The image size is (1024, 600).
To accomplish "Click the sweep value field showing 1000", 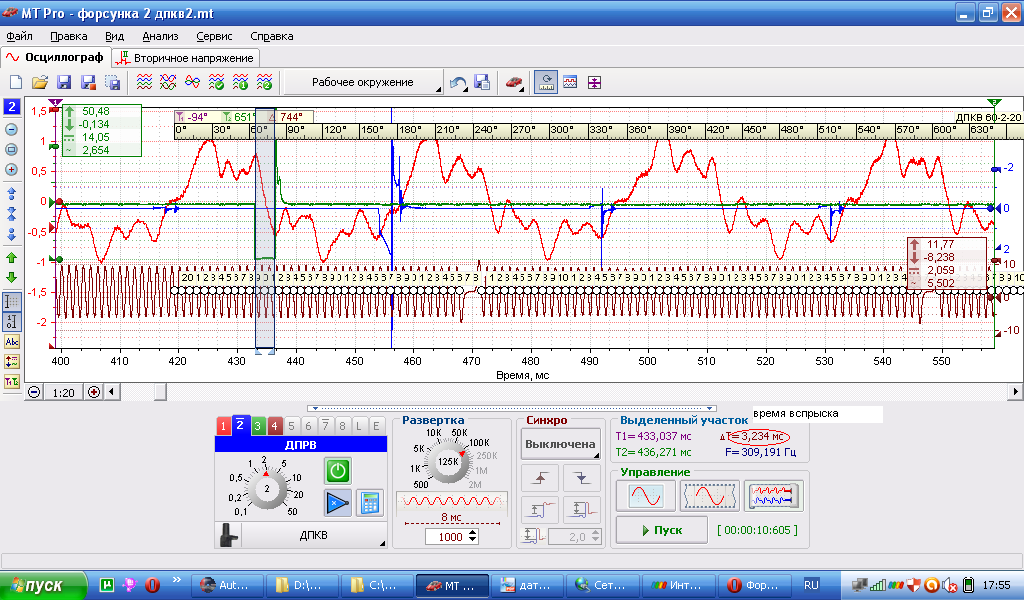I will point(451,537).
